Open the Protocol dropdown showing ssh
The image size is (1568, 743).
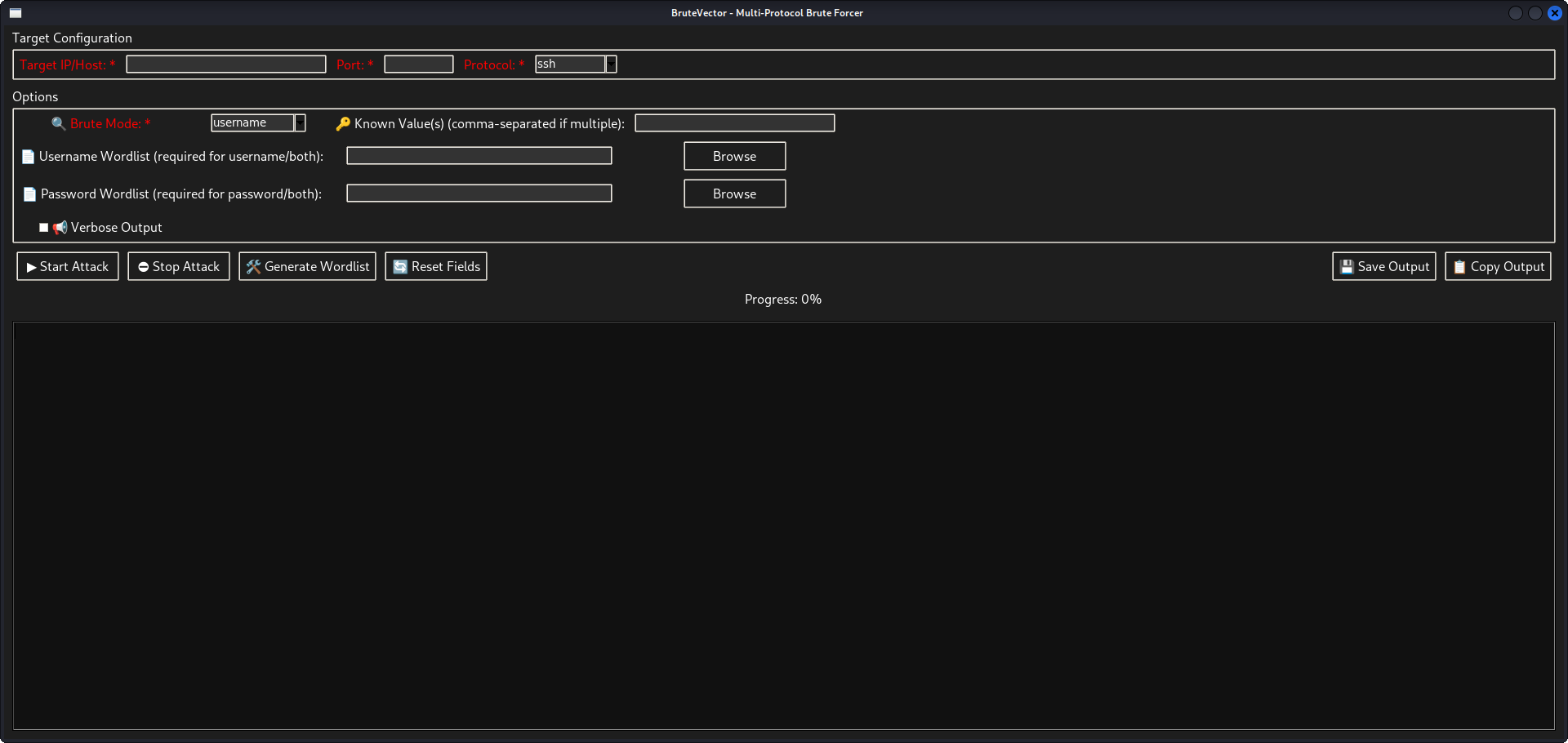572,64
